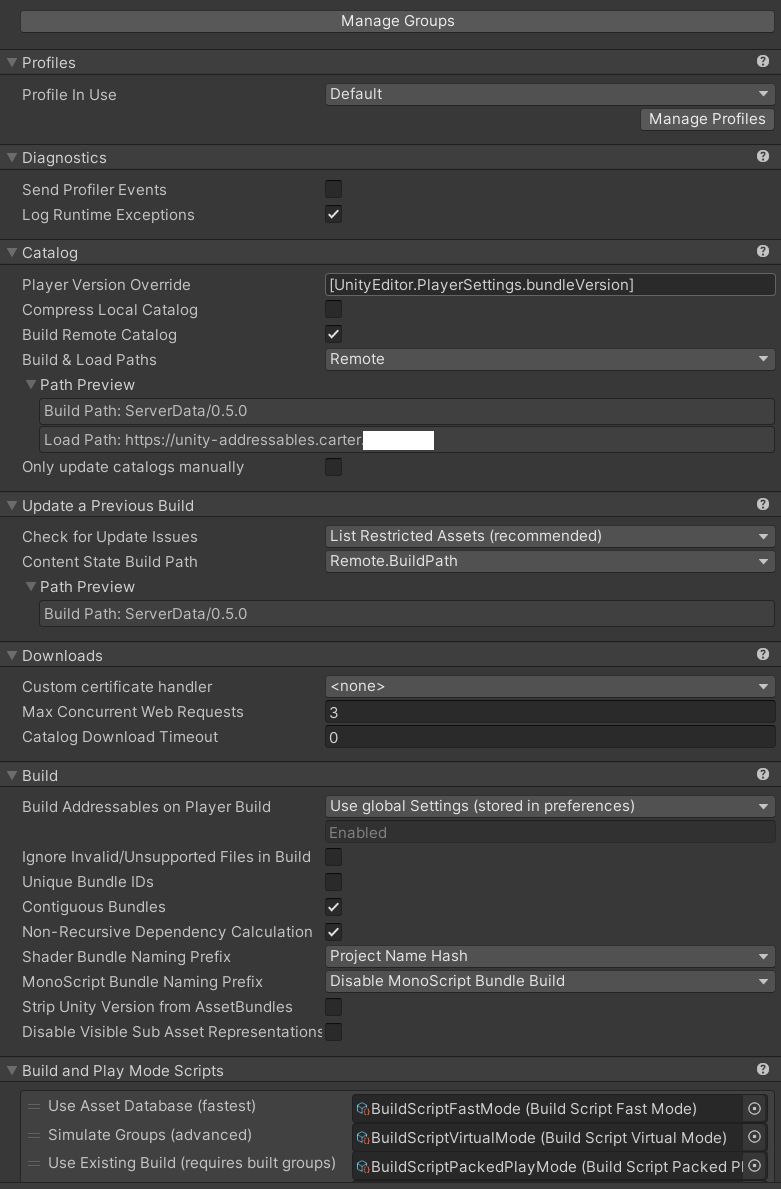Click the Max Concurrent Web Requests field
781x1189 pixels.
pos(550,712)
